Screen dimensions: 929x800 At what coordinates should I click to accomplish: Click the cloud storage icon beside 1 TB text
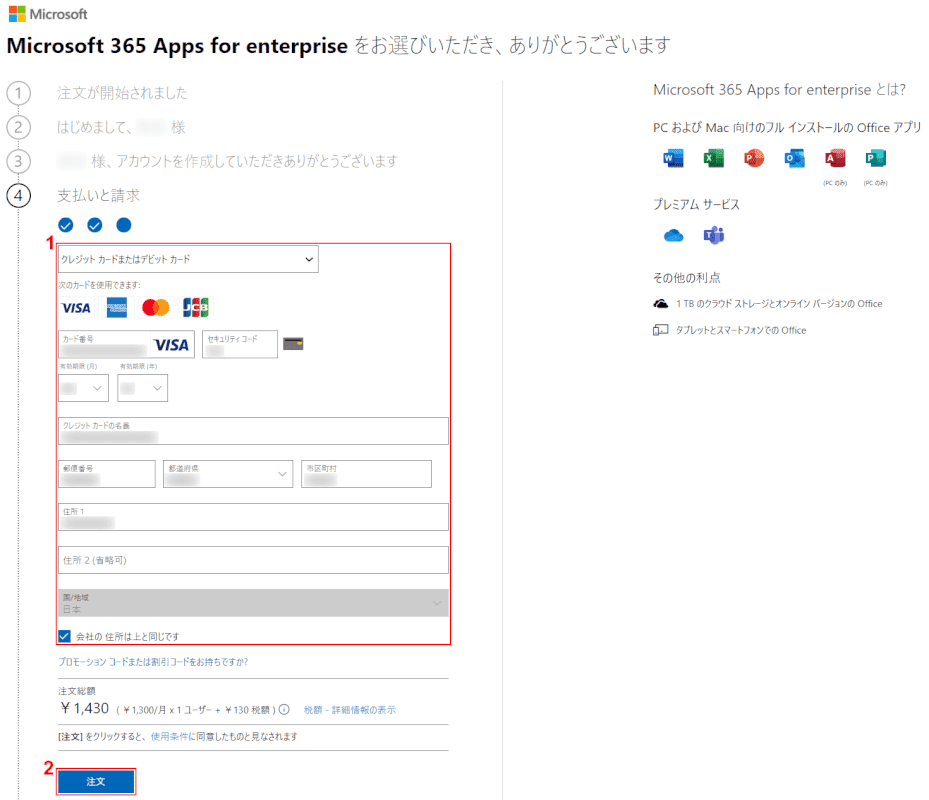click(661, 304)
